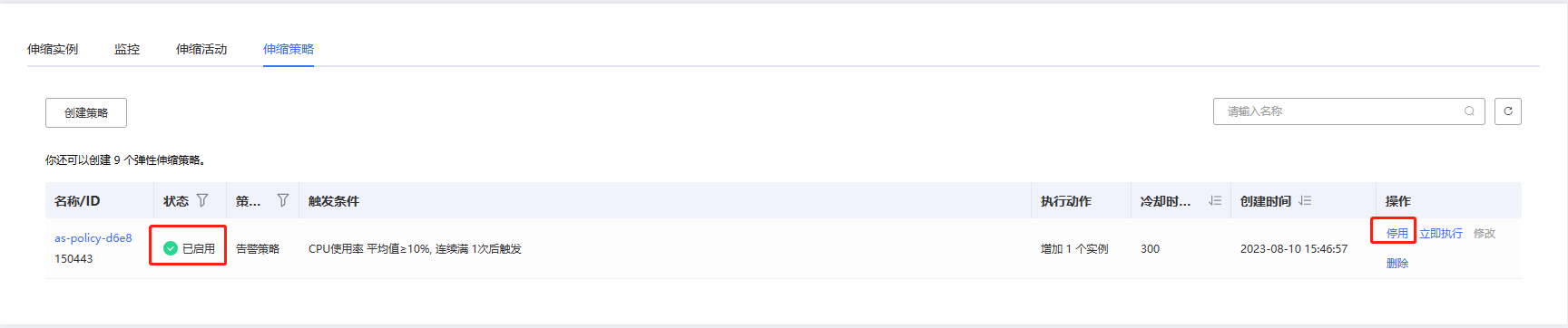Sort by 冷却时间 column icon
Viewport: 1568px width, 328px height.
1215,200
